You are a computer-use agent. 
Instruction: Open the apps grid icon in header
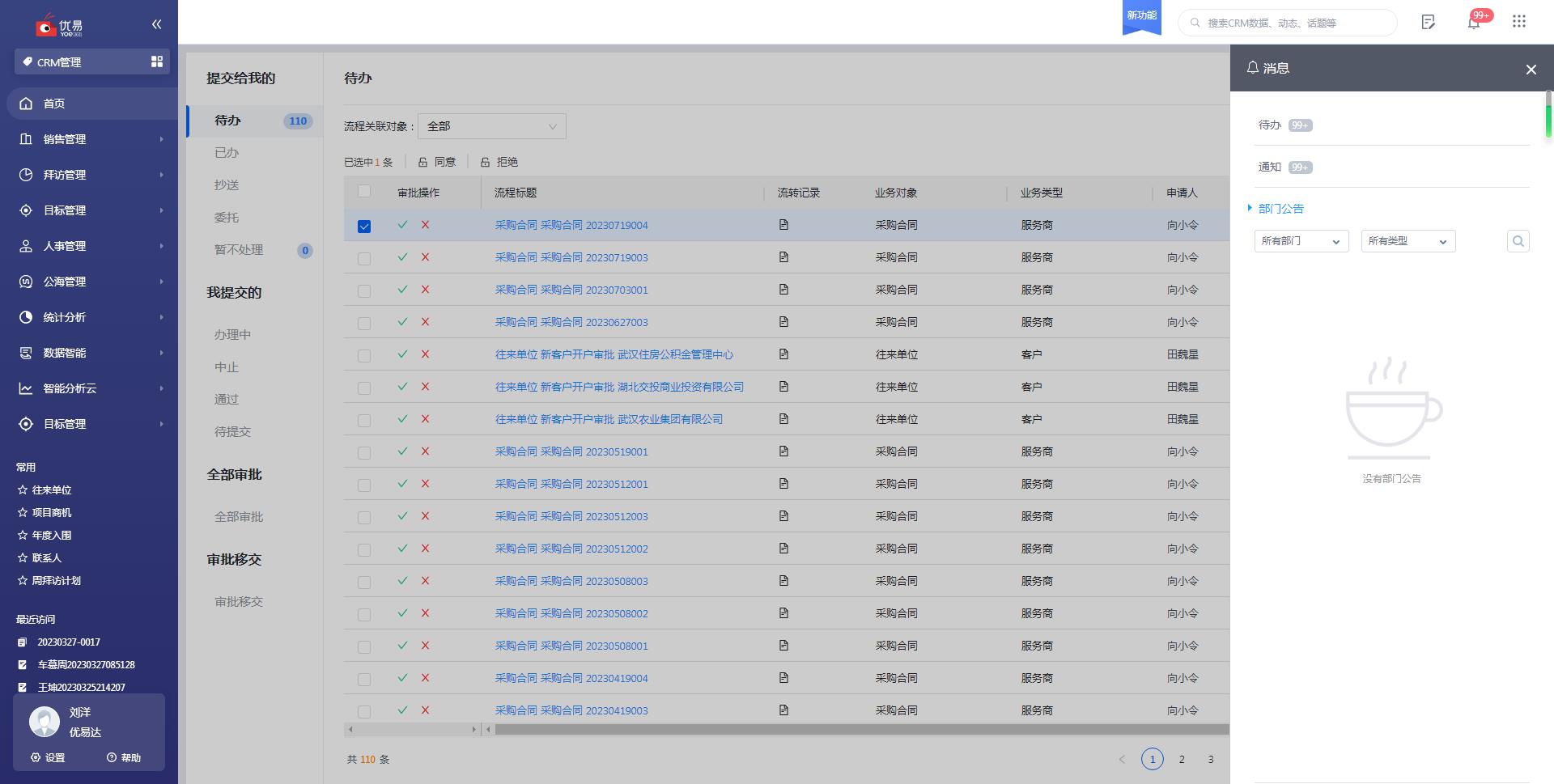(x=1519, y=22)
